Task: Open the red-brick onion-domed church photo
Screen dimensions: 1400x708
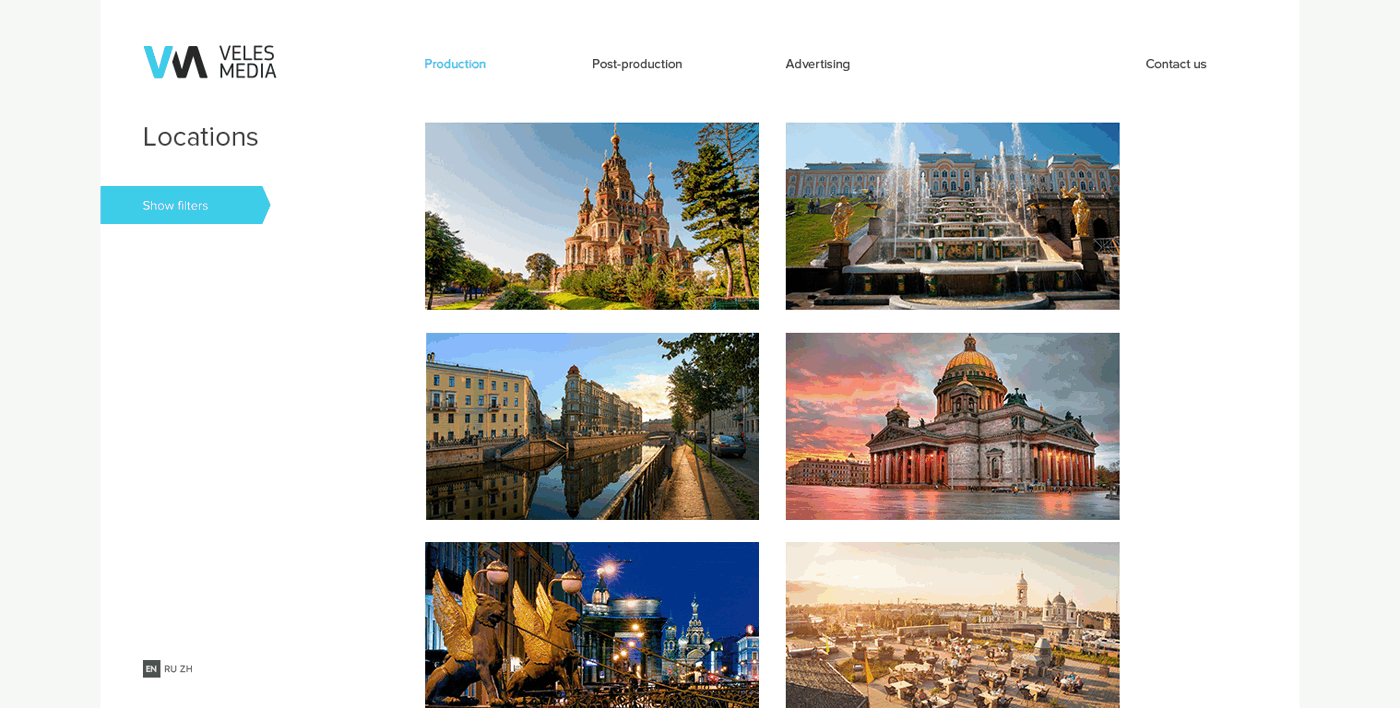Action: (x=592, y=216)
